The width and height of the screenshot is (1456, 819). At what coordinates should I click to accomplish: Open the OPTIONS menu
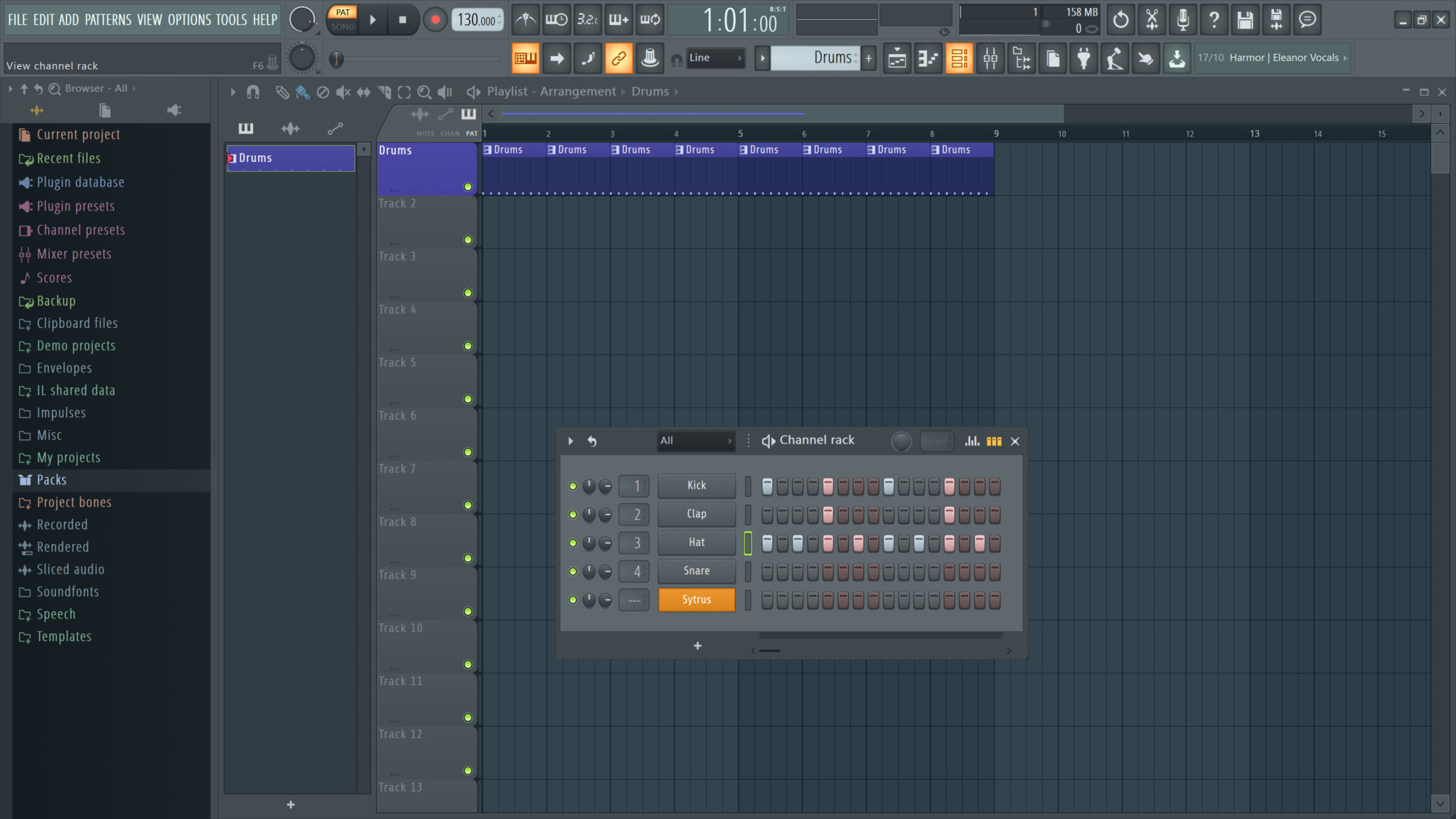click(189, 19)
